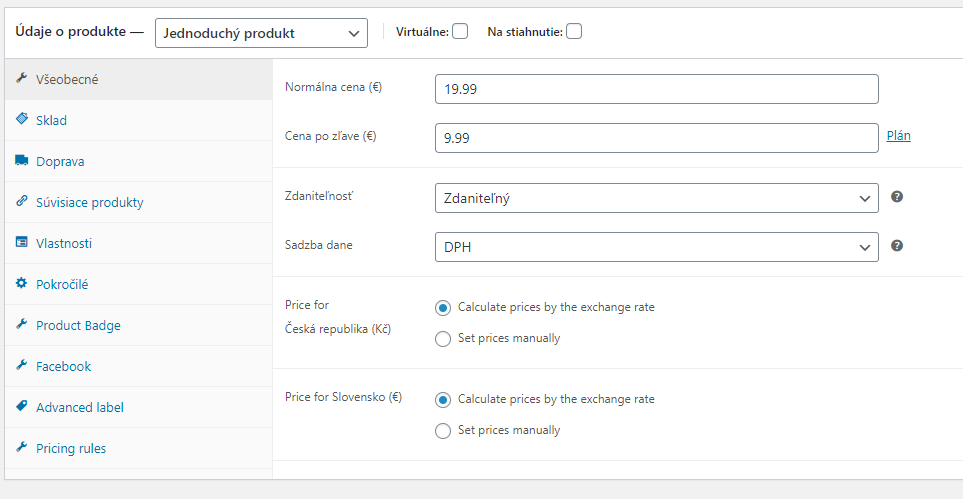Click the Pokročilé gear icon

(21, 284)
